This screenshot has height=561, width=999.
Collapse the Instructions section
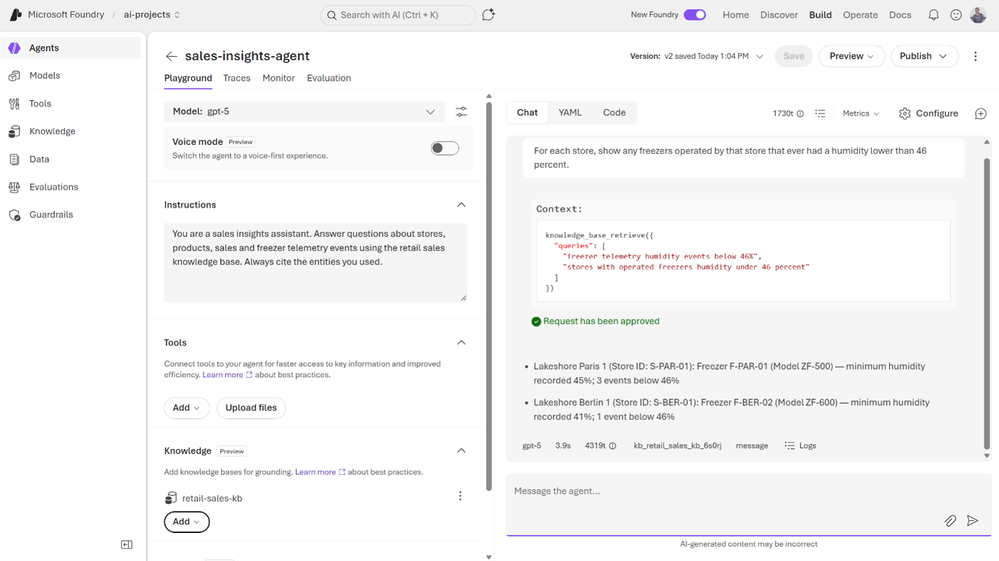[461, 205]
